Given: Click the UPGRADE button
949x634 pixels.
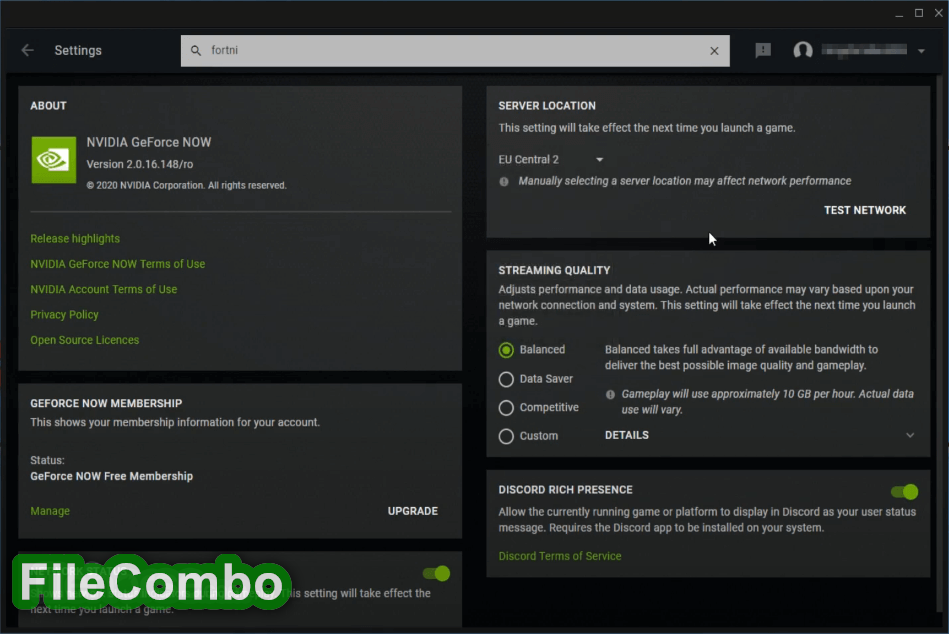Looking at the screenshot, I should point(413,511).
